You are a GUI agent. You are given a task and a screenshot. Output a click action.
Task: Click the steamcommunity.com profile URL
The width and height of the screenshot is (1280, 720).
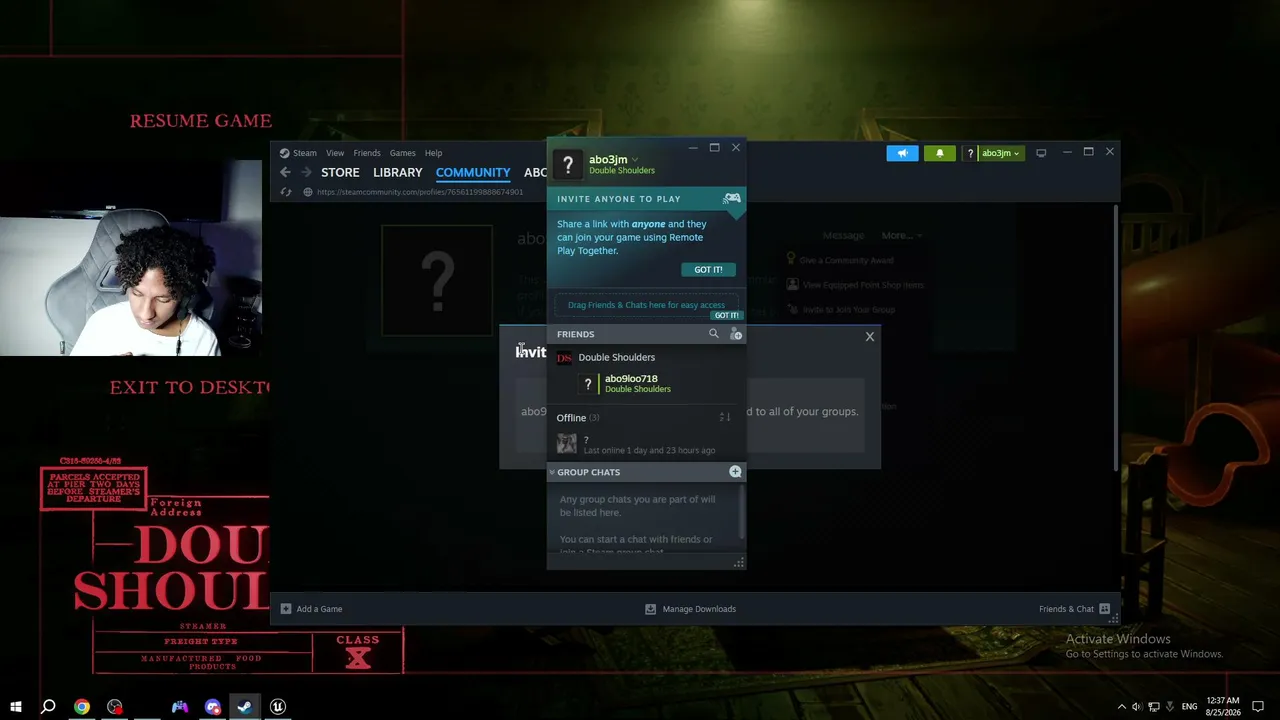click(420, 192)
